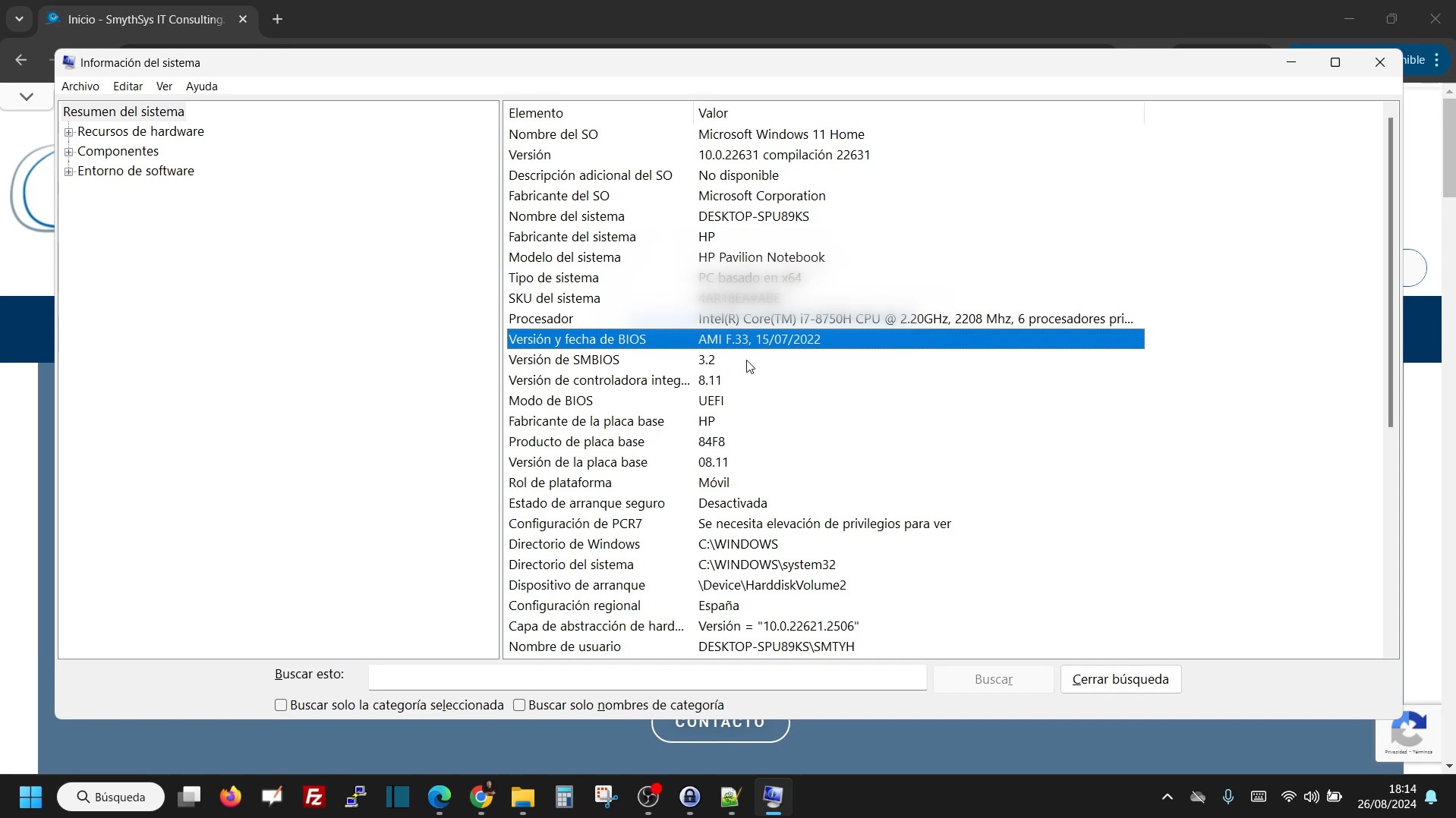Expand the "Recursos de hardware" node
Screen dimensions: 1456x818
pos(69,131)
